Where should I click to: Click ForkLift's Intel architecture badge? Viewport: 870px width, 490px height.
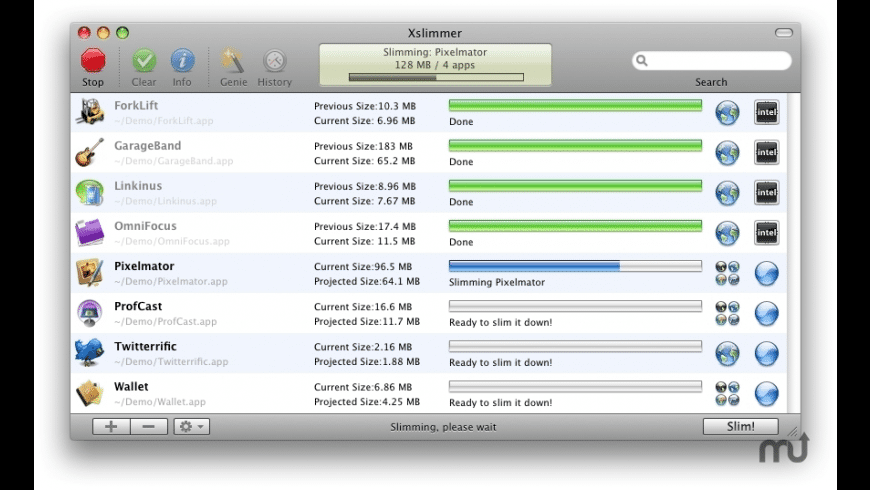[x=766, y=112]
